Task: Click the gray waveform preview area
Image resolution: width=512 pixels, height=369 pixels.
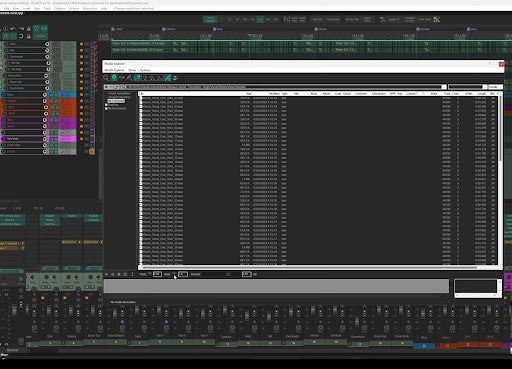Action: click(x=276, y=286)
